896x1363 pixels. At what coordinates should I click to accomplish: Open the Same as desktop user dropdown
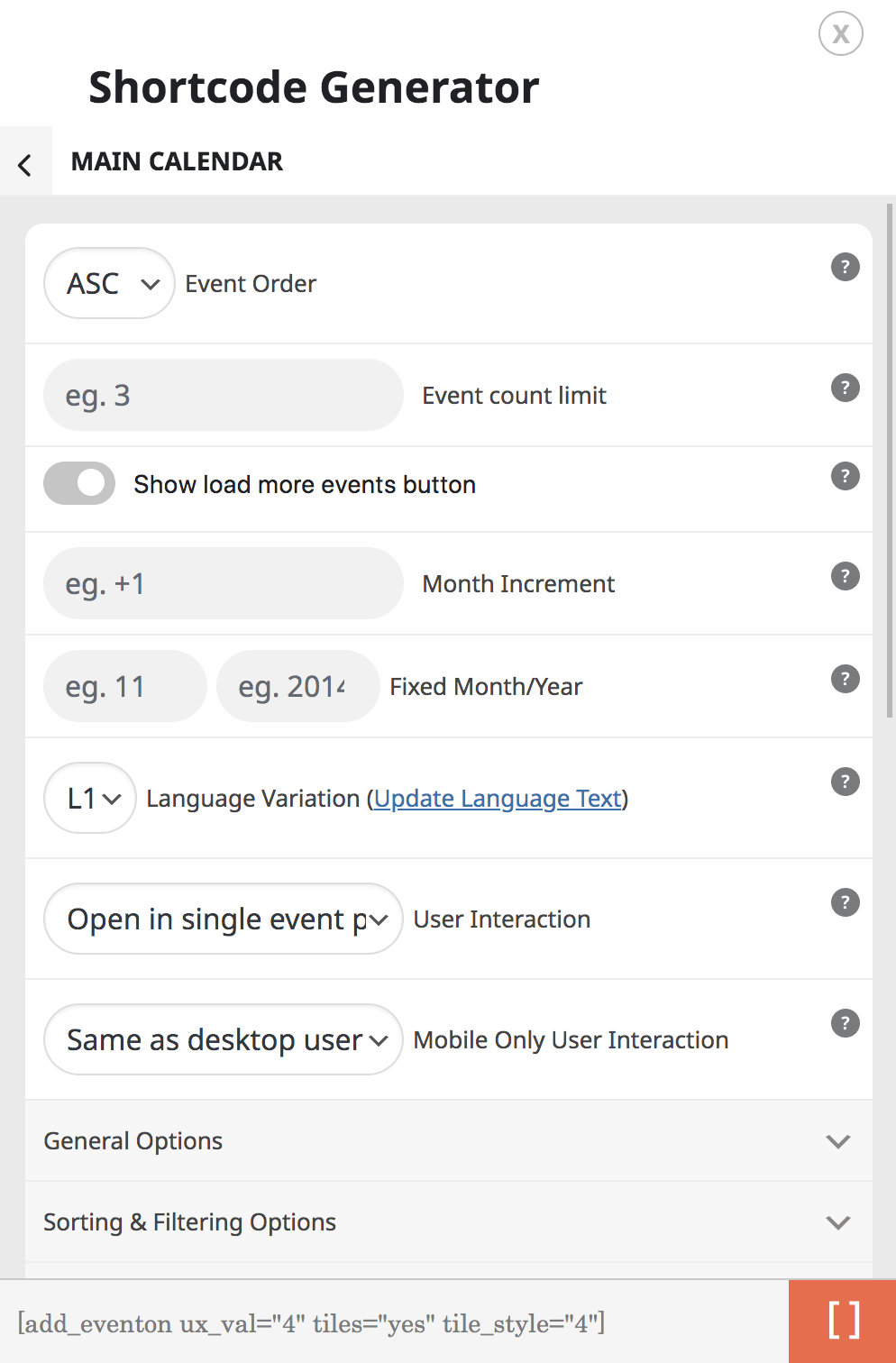(222, 1039)
